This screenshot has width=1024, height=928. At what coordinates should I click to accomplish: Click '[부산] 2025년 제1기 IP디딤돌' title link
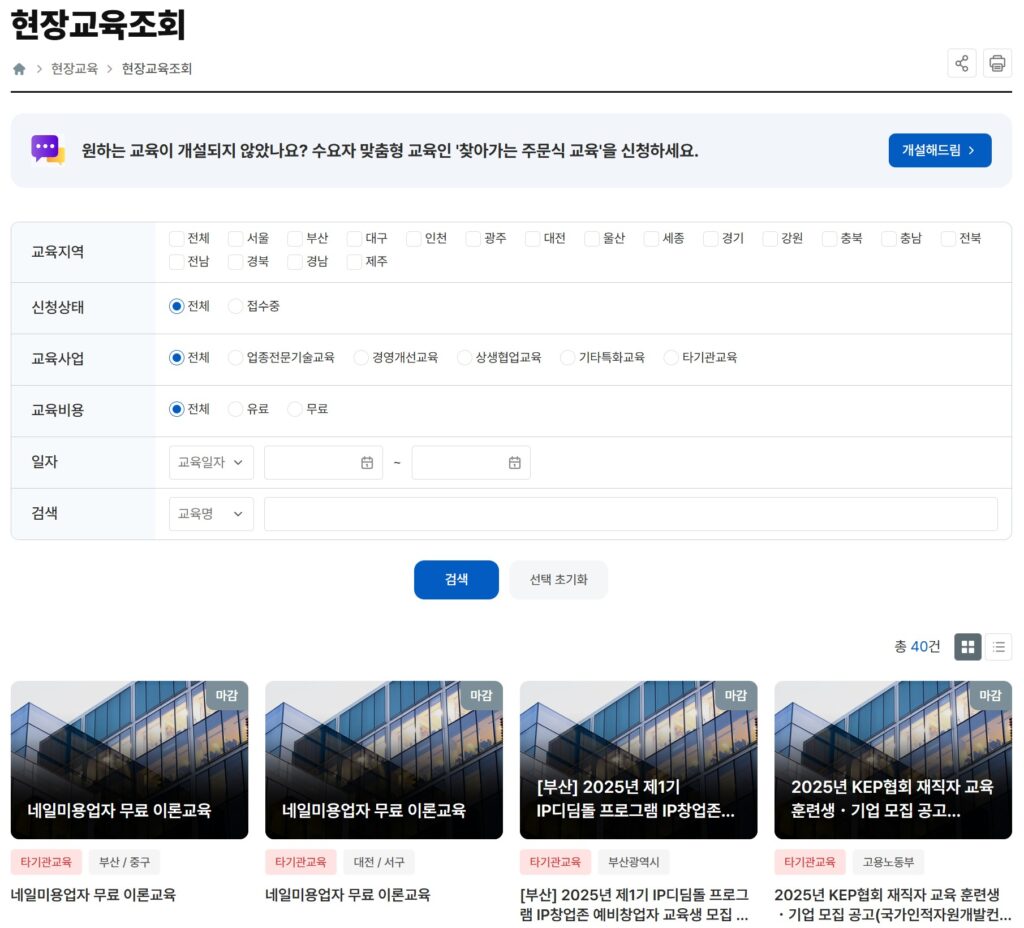635,904
